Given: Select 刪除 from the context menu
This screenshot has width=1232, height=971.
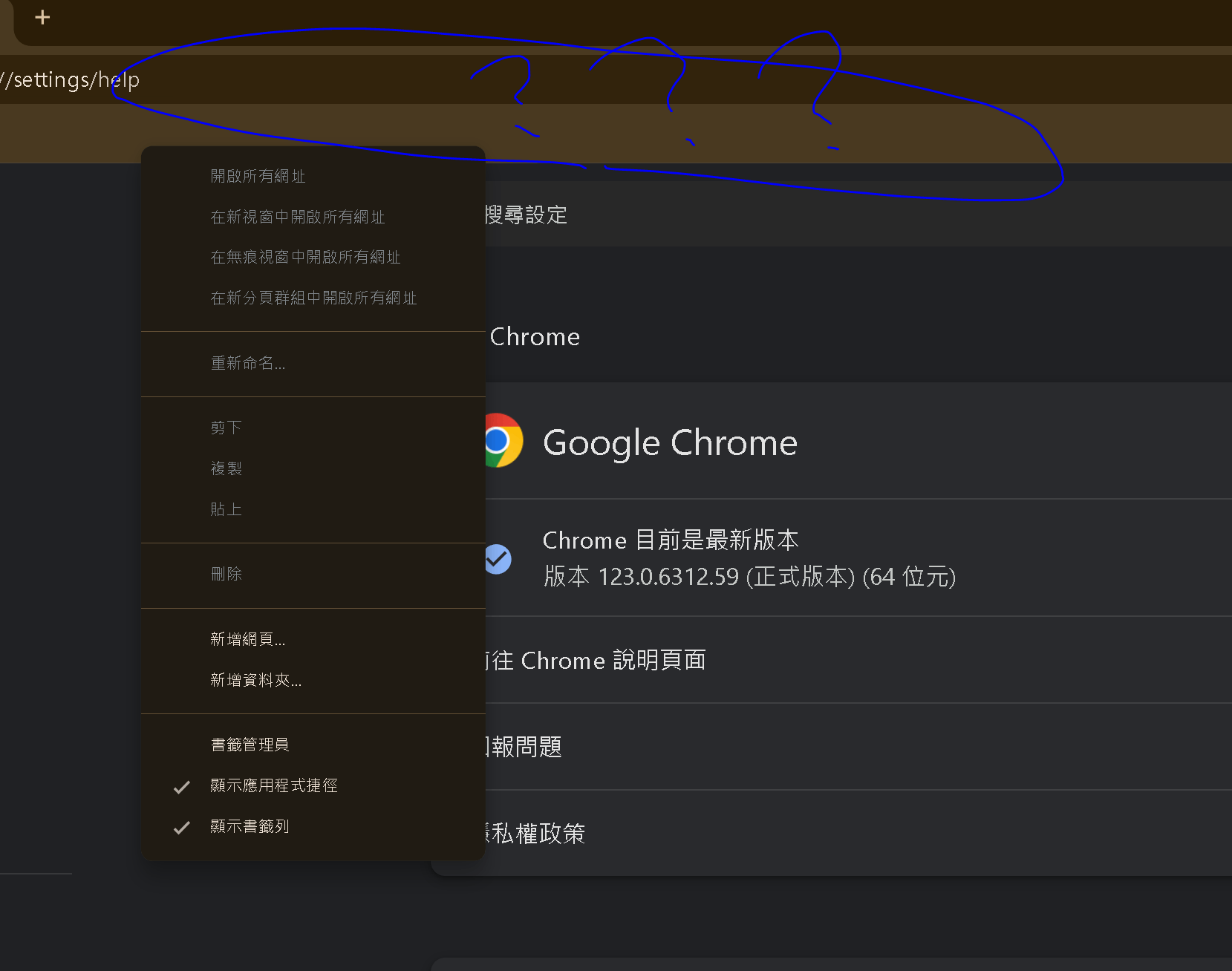Looking at the screenshot, I should pyautogui.click(x=226, y=573).
